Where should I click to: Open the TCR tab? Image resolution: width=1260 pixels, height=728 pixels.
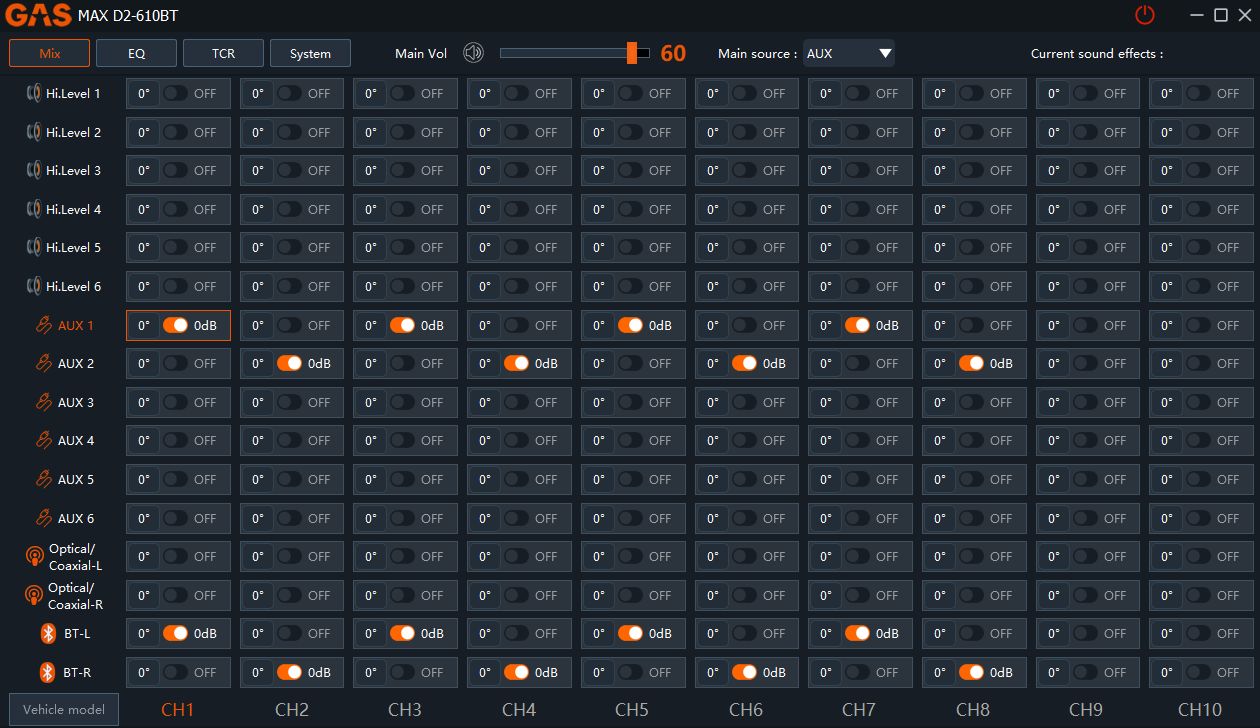click(223, 53)
